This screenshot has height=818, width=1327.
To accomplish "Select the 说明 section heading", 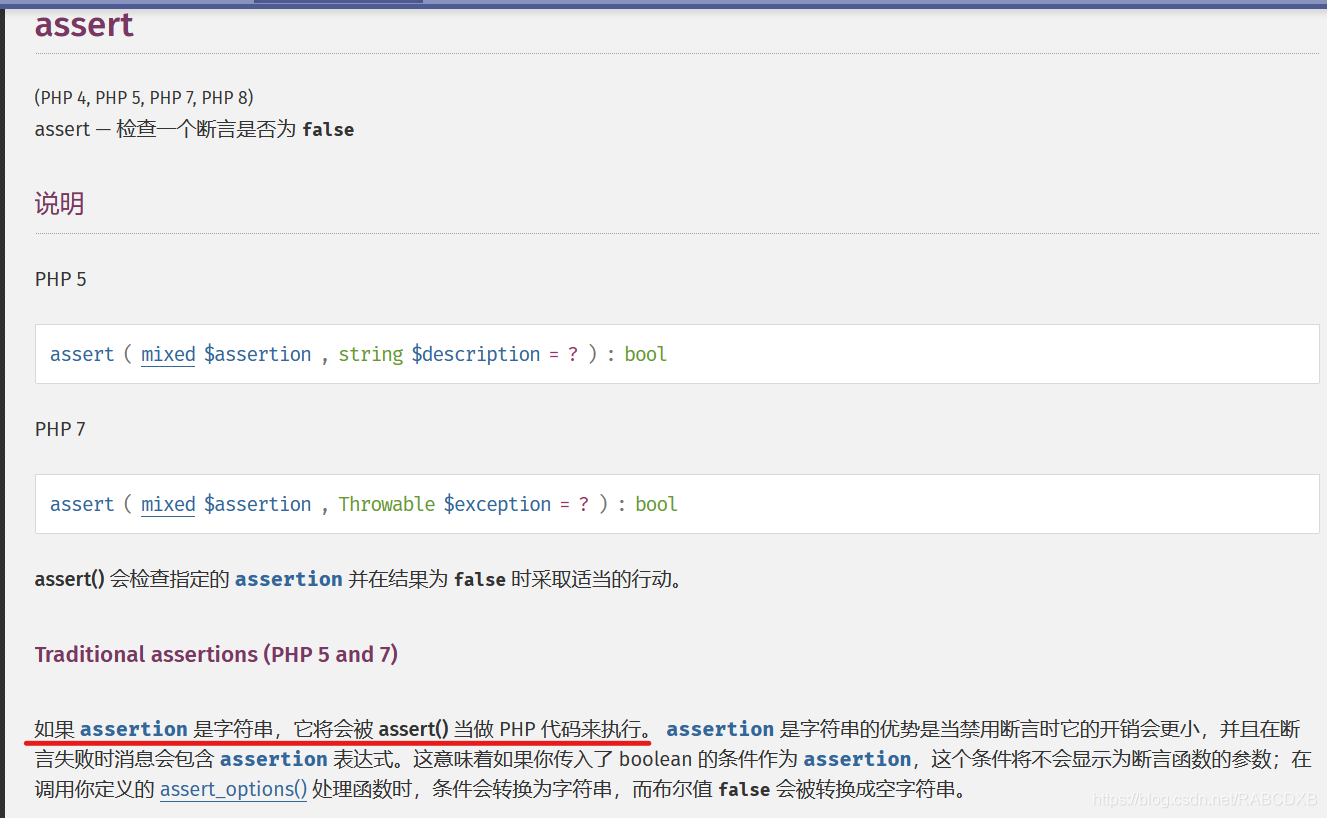I will click(59, 203).
